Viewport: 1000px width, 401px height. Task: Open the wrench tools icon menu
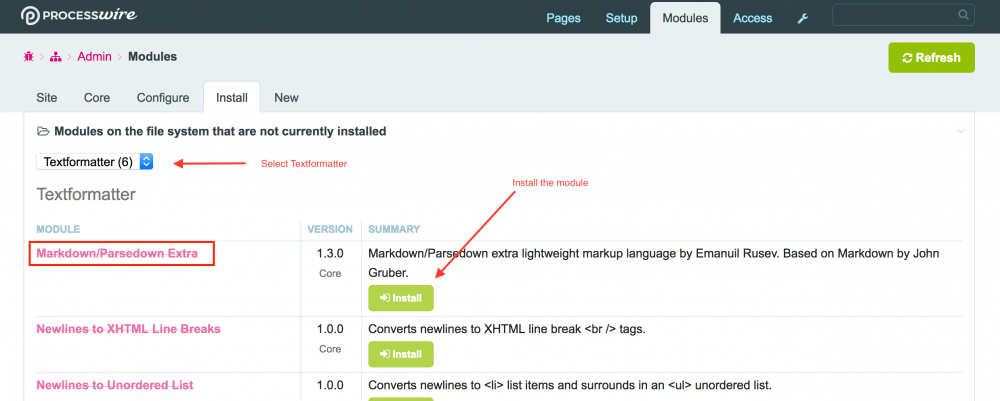pyautogui.click(x=802, y=18)
